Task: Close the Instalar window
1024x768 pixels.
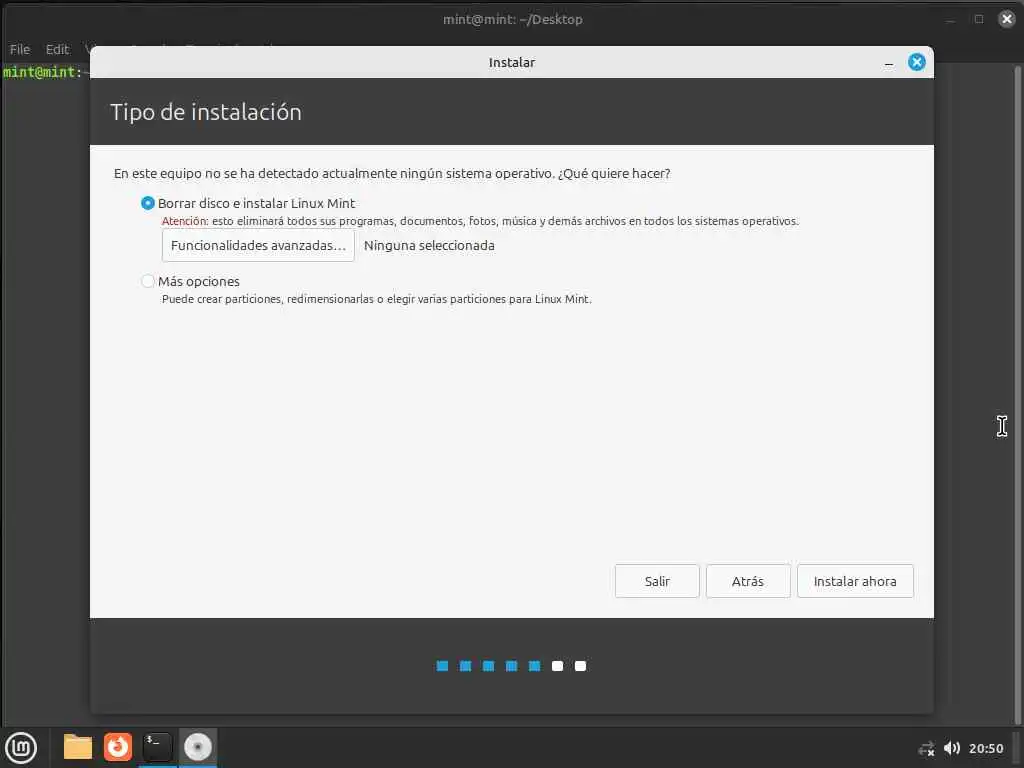Action: click(x=917, y=62)
